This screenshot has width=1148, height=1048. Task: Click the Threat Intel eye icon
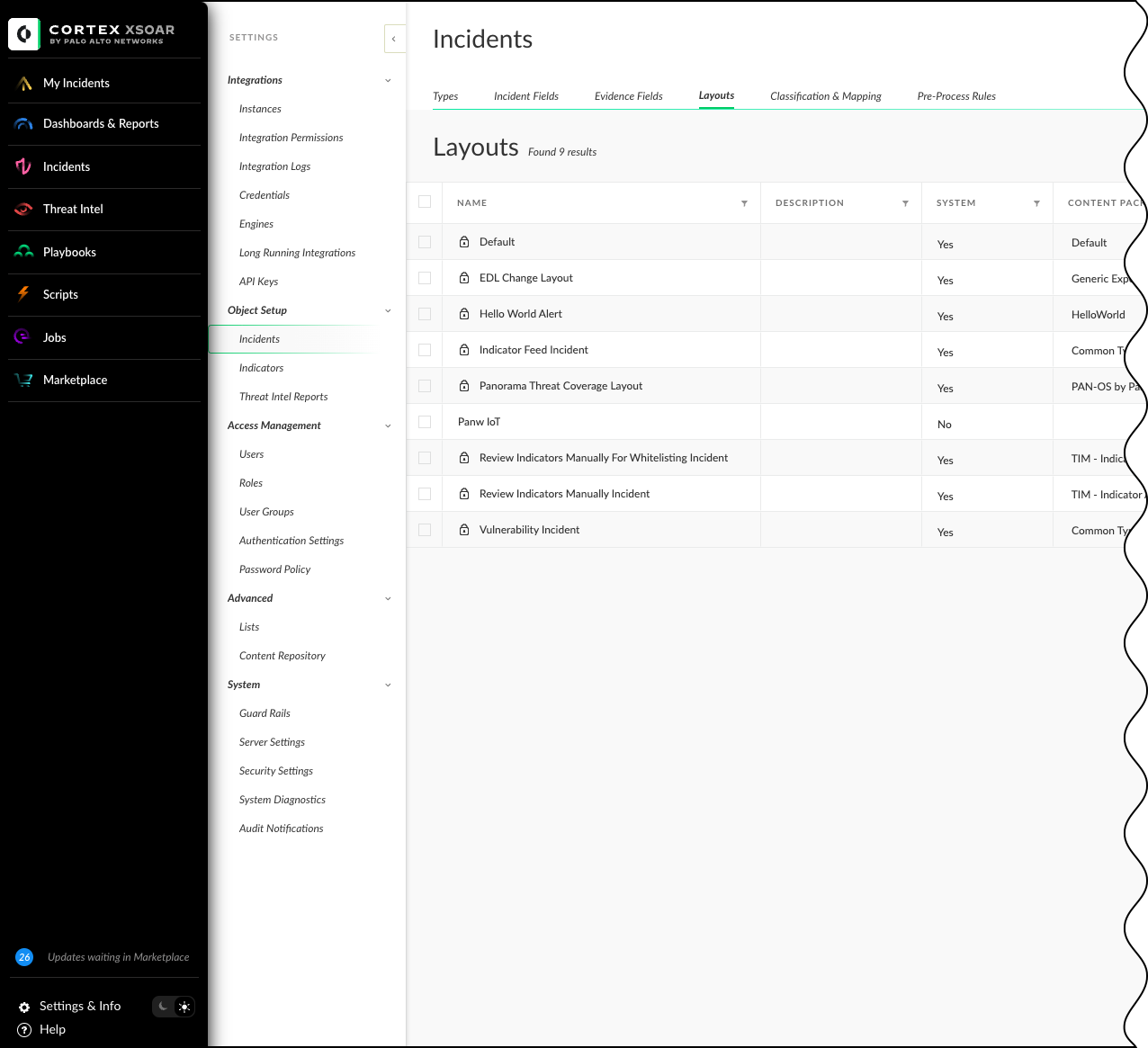(24, 209)
